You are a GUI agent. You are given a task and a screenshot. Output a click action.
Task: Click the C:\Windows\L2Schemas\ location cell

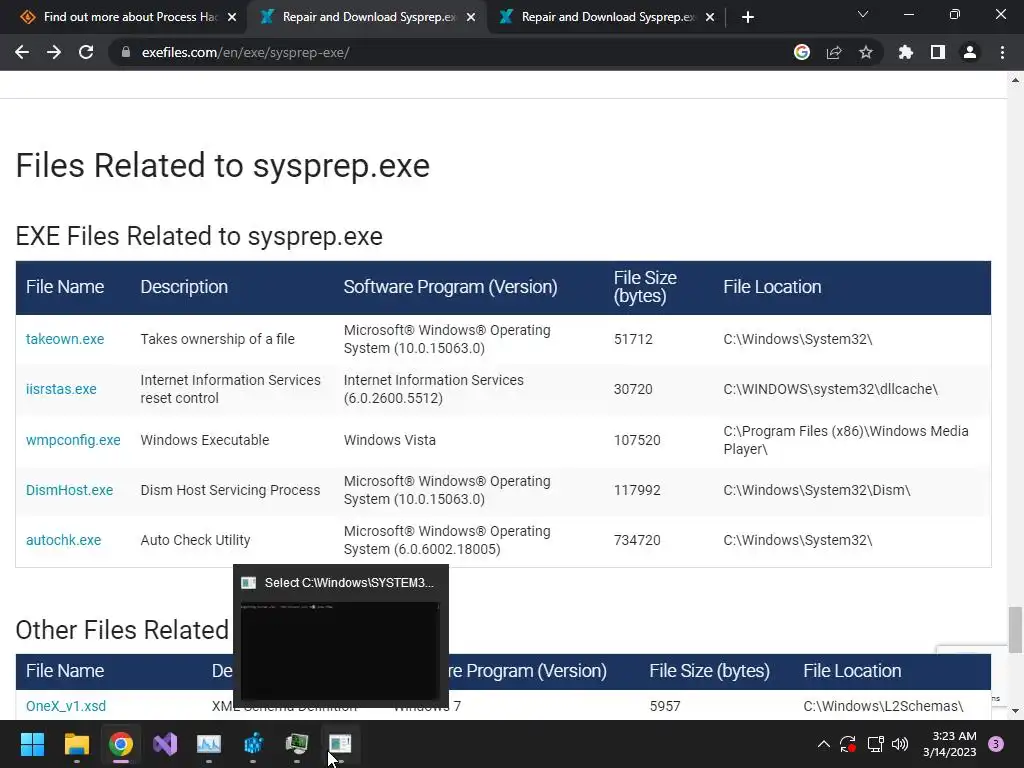point(883,706)
